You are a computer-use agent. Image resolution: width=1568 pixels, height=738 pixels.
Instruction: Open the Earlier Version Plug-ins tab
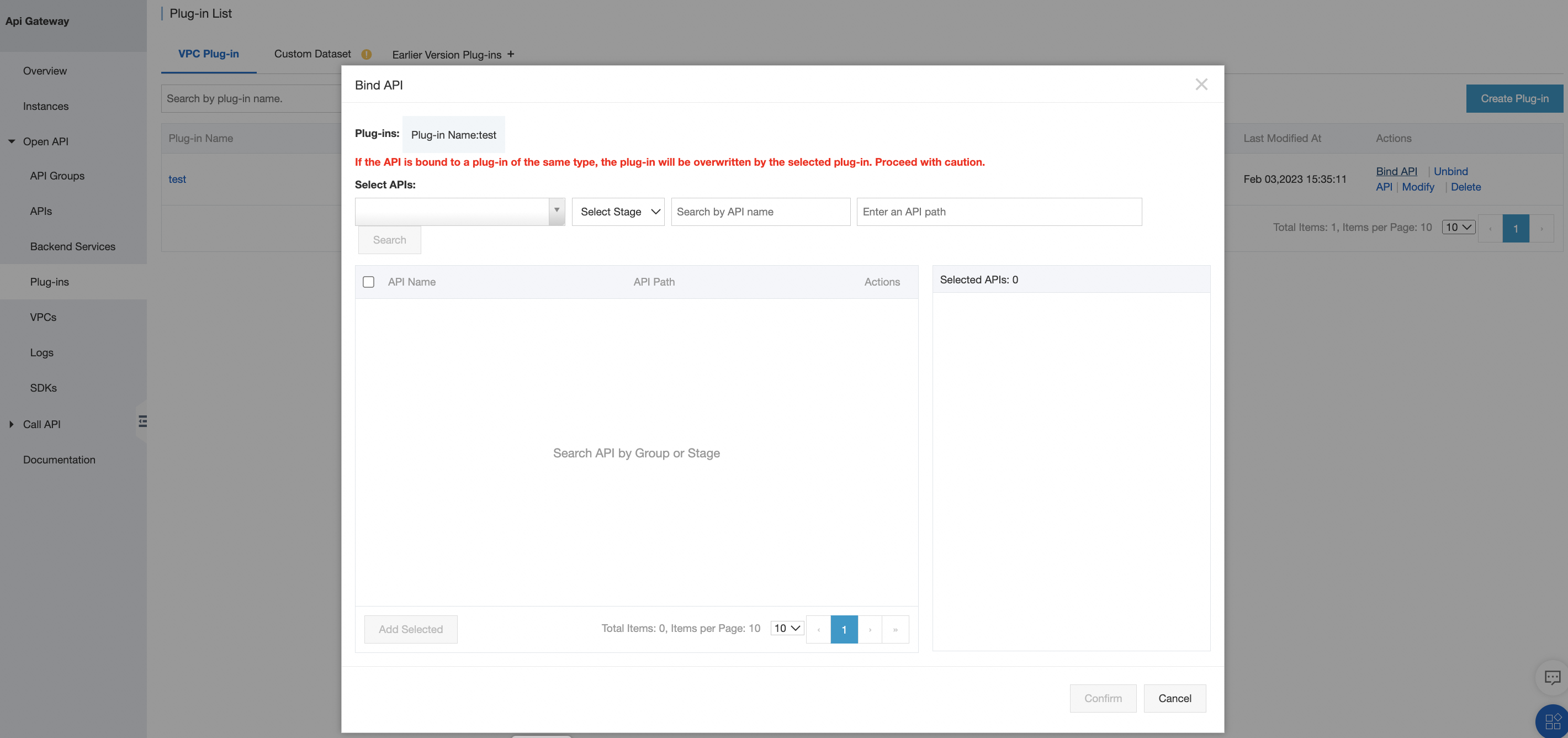point(447,55)
